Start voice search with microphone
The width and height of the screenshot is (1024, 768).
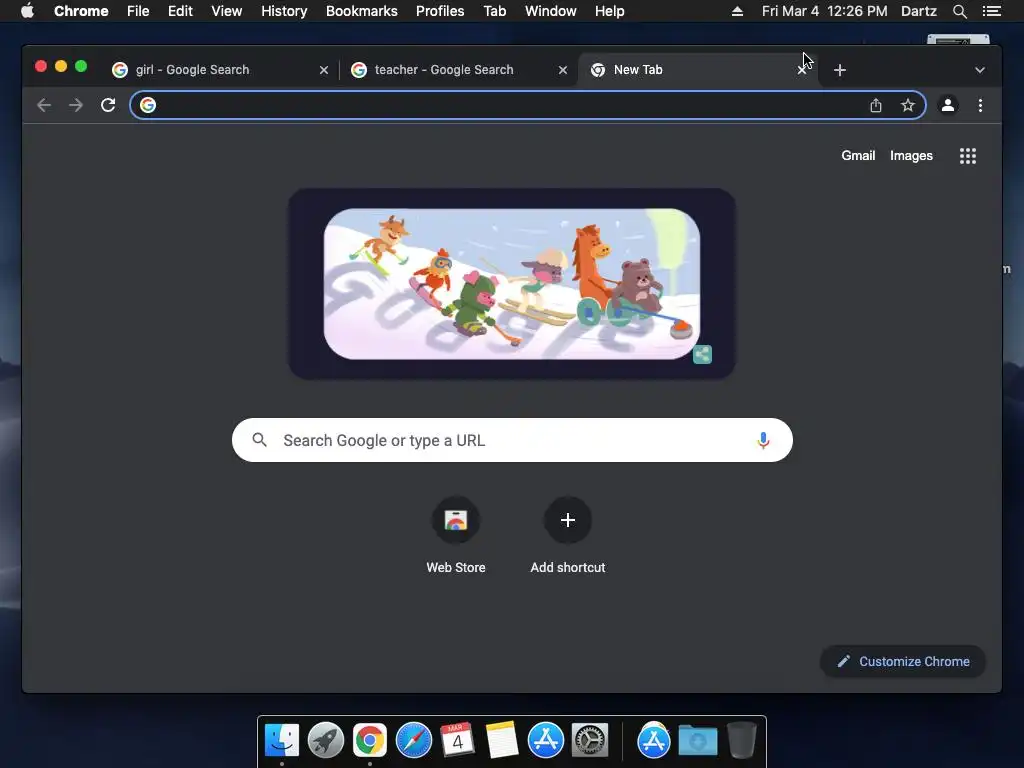(x=763, y=440)
